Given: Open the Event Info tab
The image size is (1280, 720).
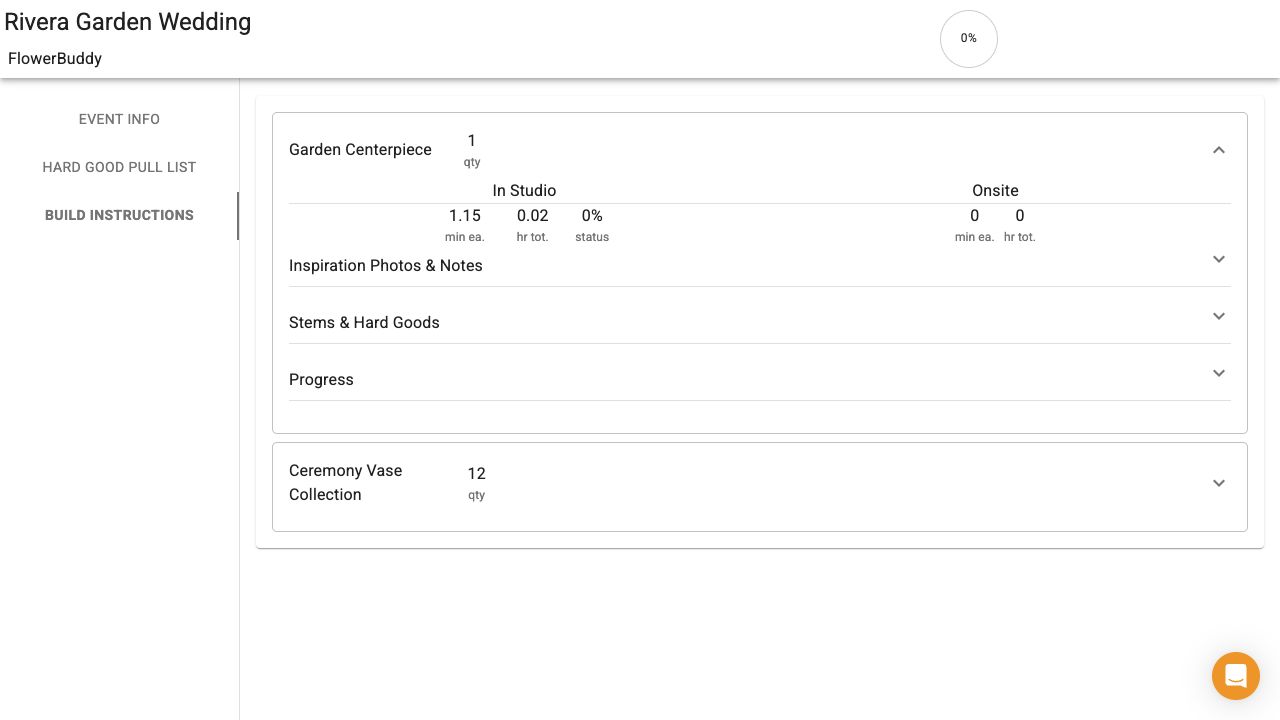Looking at the screenshot, I should coord(119,119).
